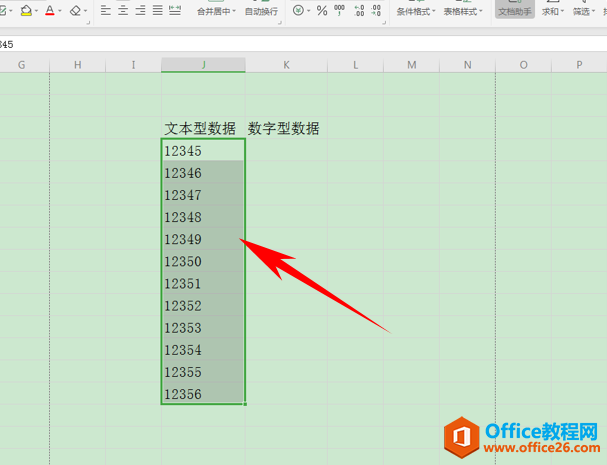Click the 数字型数据 header cell
607x465 pixels.
[286, 128]
